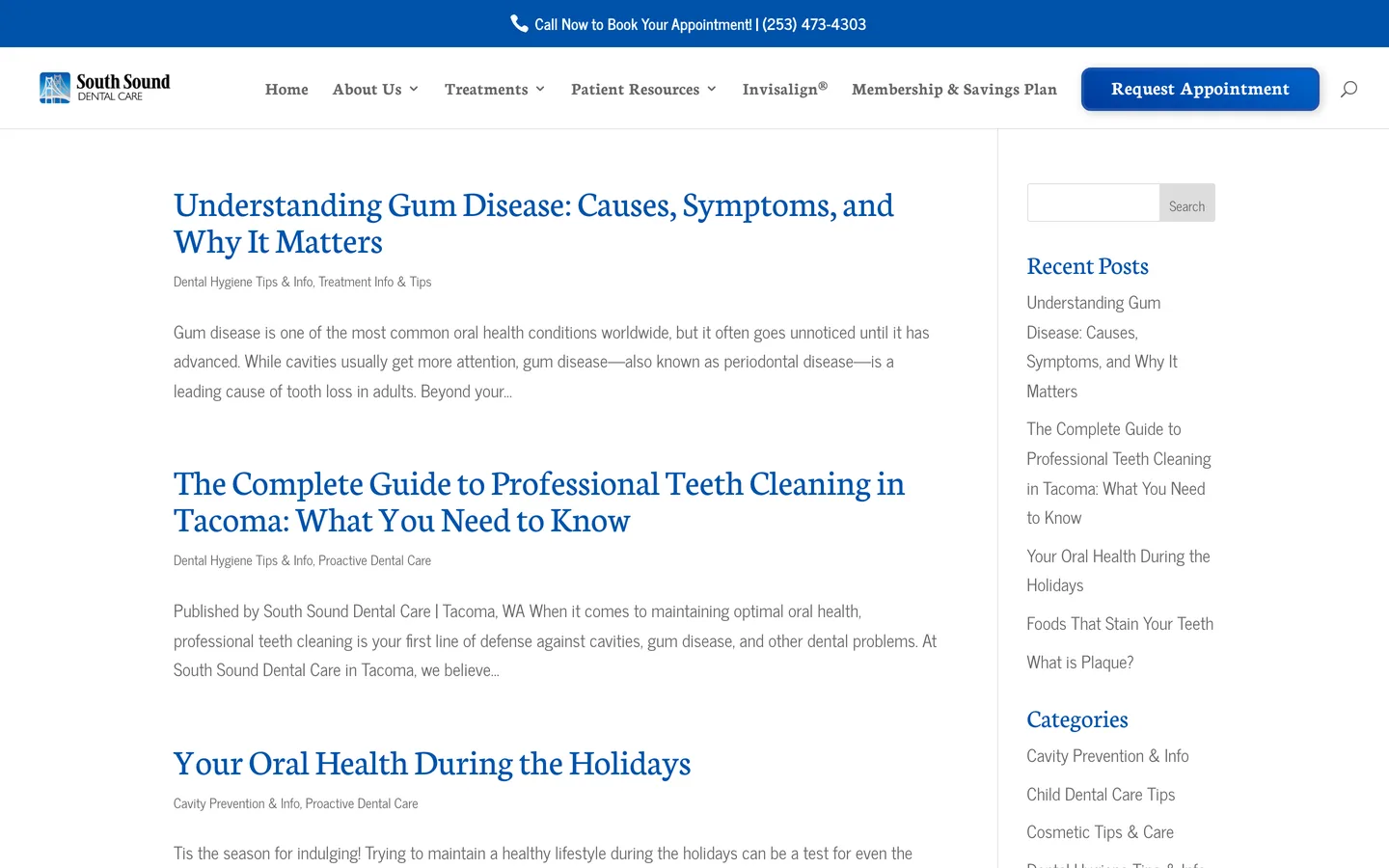Click into the sidebar search input field
Screen dimensions: 1389x868
(x=1093, y=203)
